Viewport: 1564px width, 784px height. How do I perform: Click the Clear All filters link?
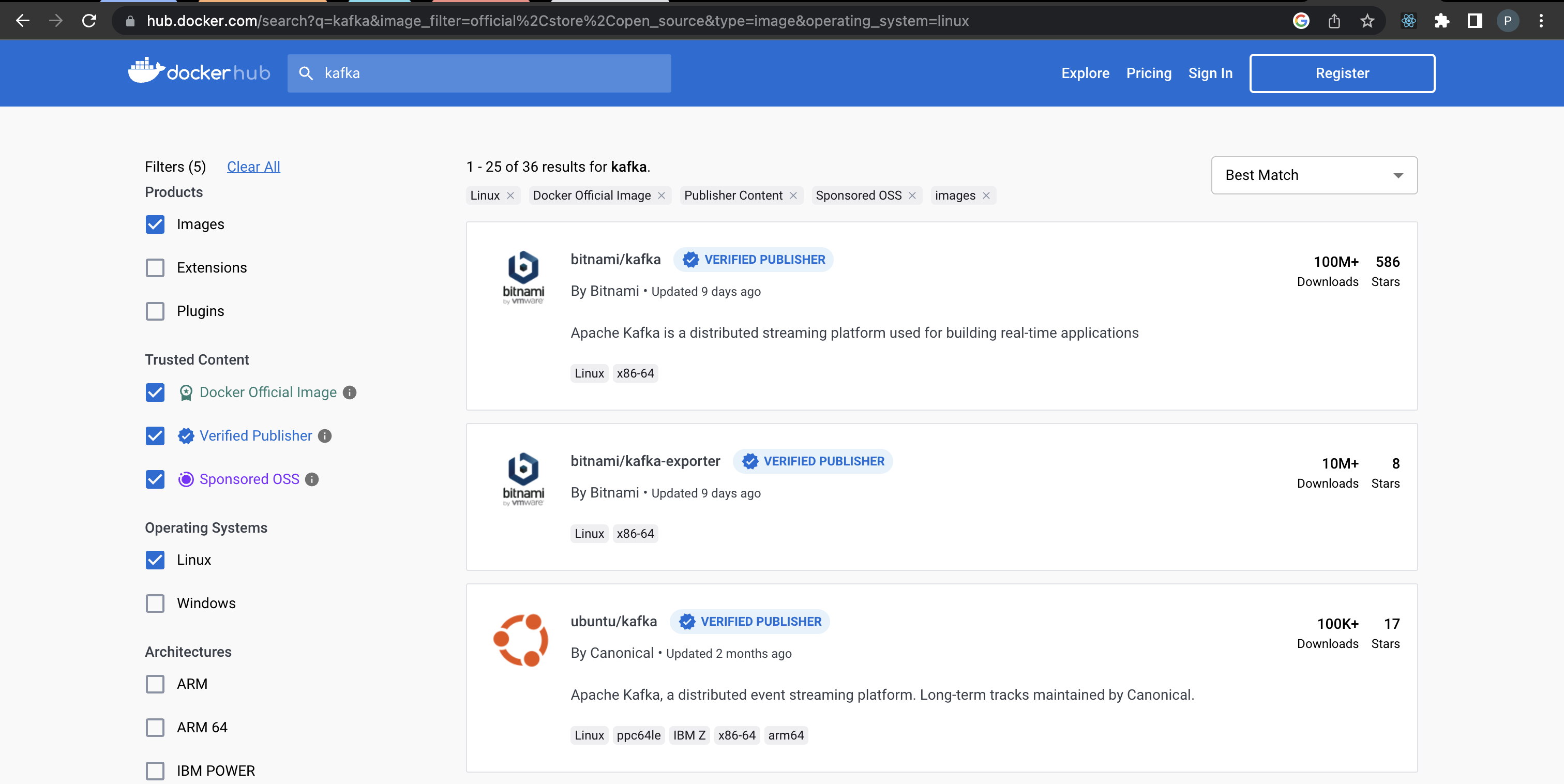coord(253,167)
